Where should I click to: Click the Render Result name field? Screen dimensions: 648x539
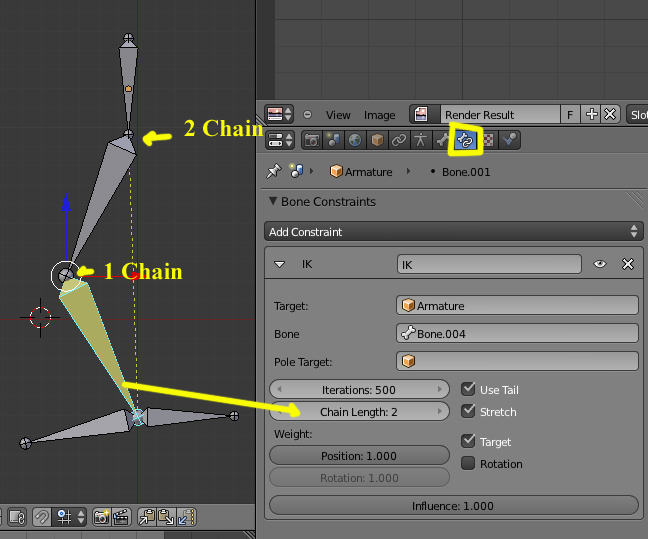tap(500, 114)
